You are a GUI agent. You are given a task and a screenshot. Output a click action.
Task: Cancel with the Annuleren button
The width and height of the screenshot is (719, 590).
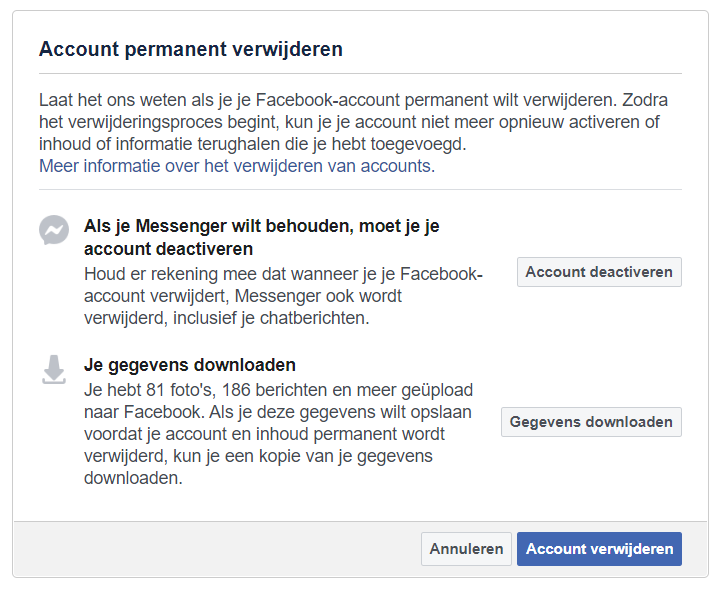click(x=466, y=549)
